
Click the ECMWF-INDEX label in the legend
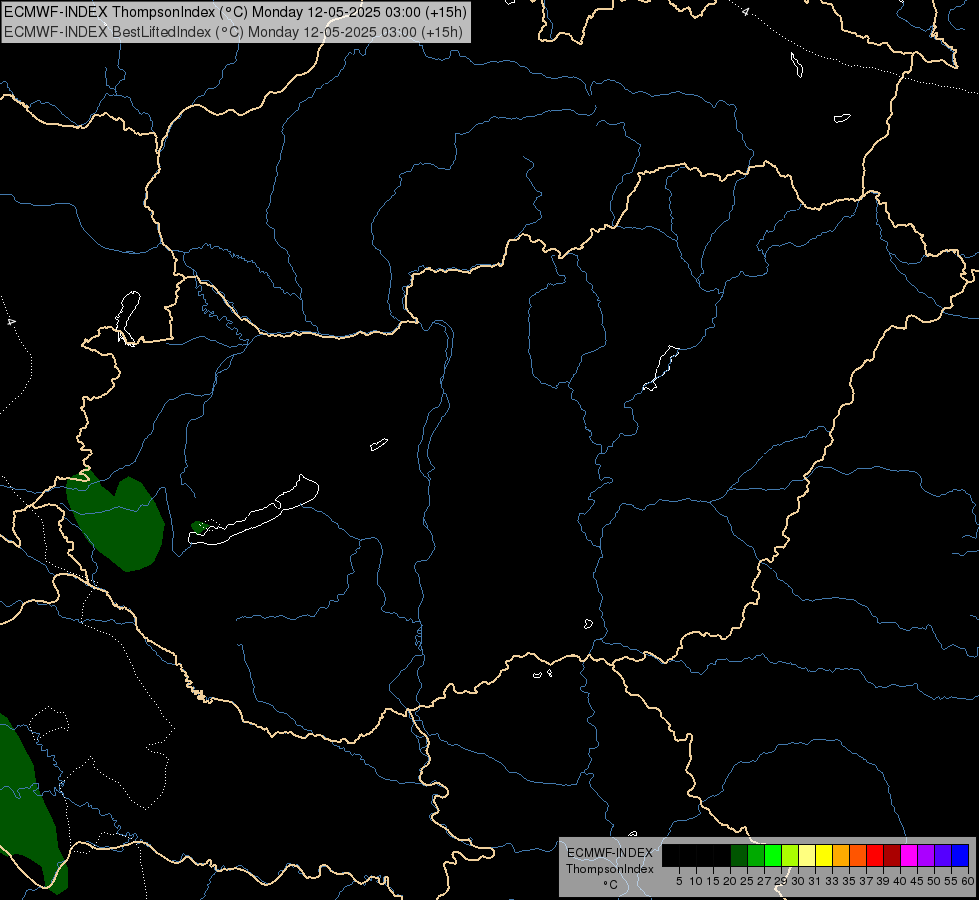pyautogui.click(x=610, y=853)
